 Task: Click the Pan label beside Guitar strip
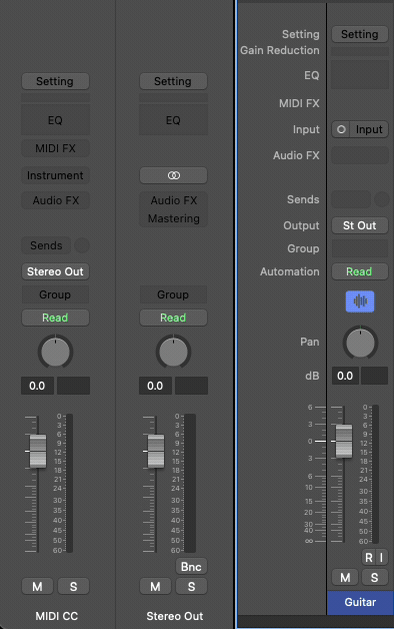(x=310, y=342)
